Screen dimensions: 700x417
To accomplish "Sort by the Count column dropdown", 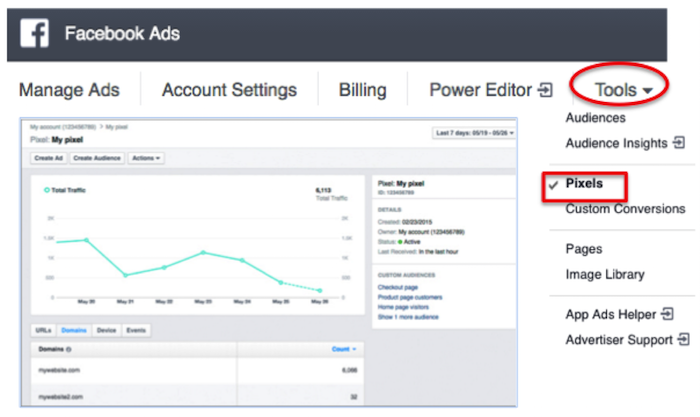I will [x=344, y=349].
